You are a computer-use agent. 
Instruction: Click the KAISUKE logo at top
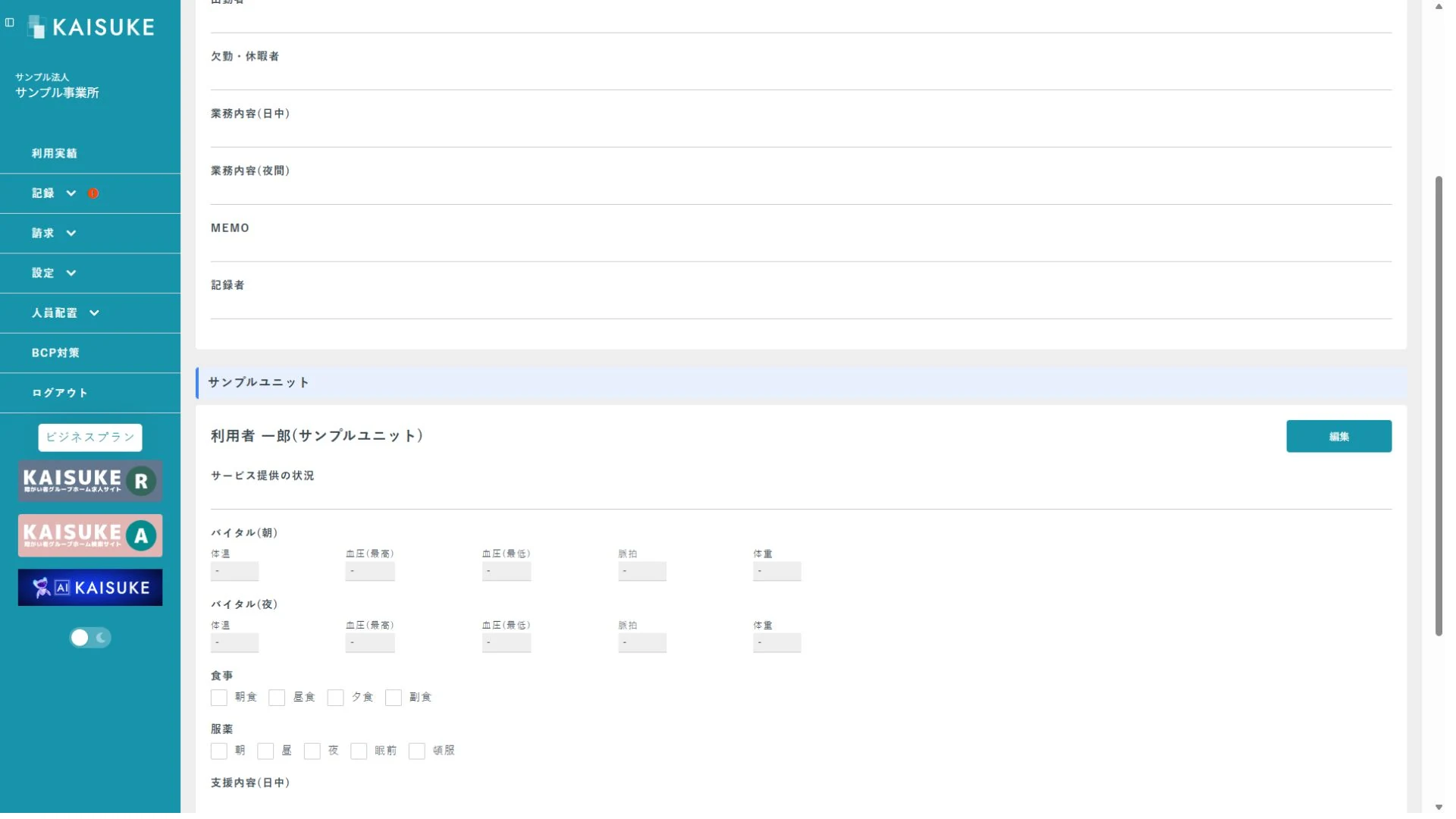click(x=91, y=27)
